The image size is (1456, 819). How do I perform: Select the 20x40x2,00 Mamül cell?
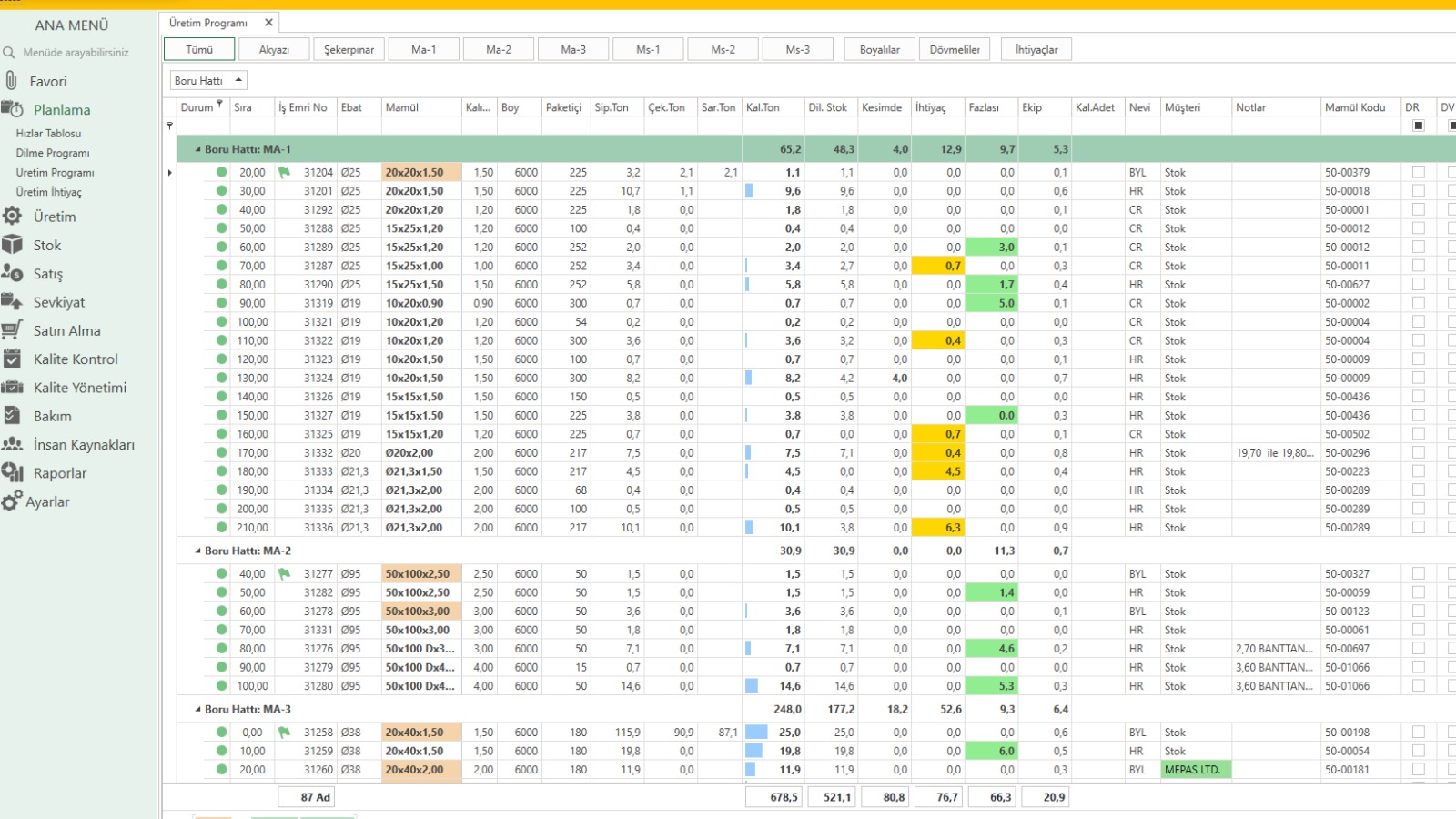[x=421, y=770]
